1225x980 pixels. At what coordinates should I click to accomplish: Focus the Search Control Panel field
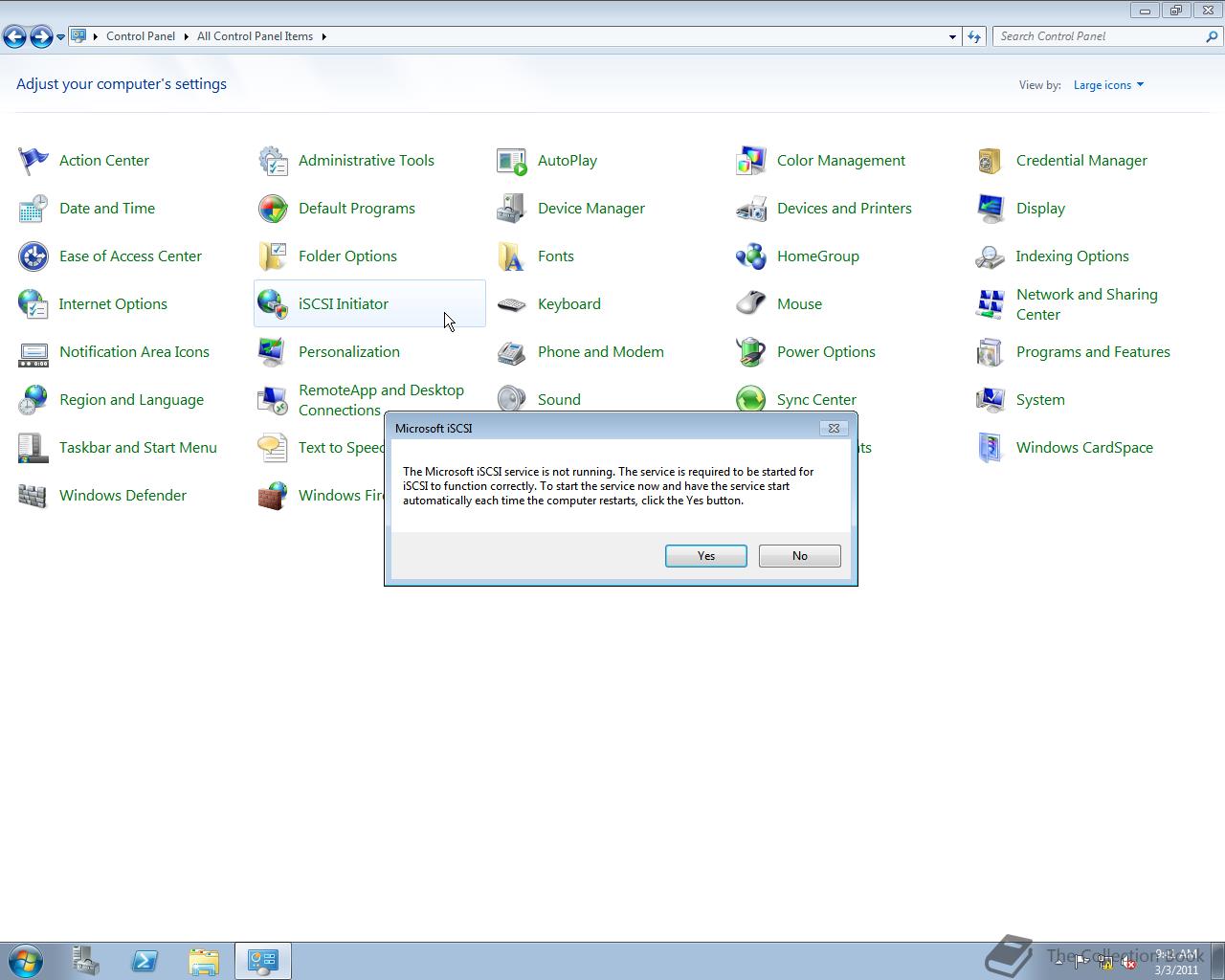(x=1099, y=36)
